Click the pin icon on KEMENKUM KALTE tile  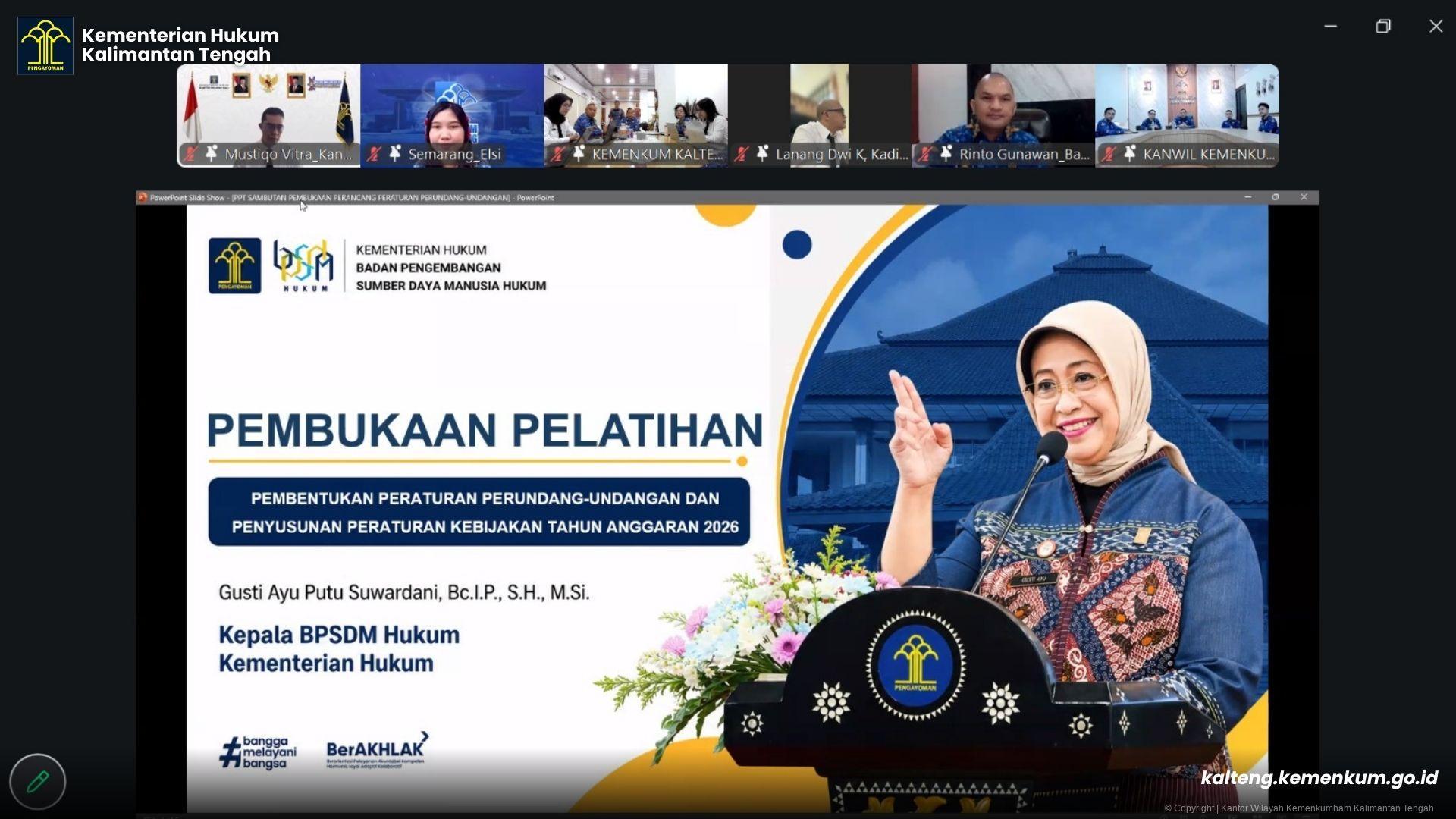(x=579, y=153)
